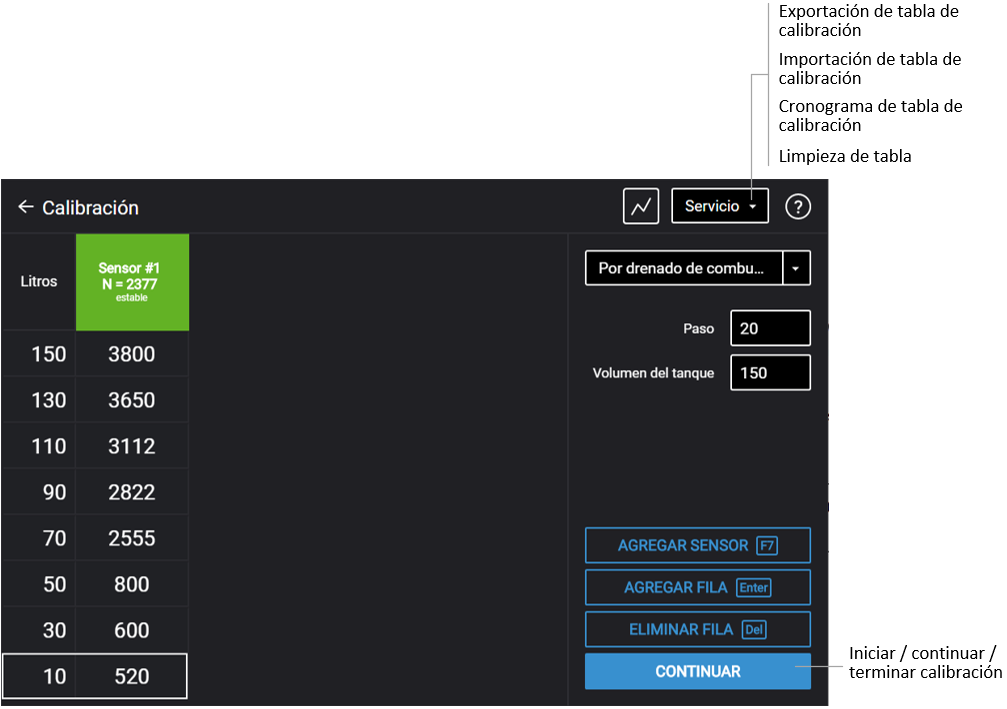Click the sensor value cell 3112

[x=132, y=446]
